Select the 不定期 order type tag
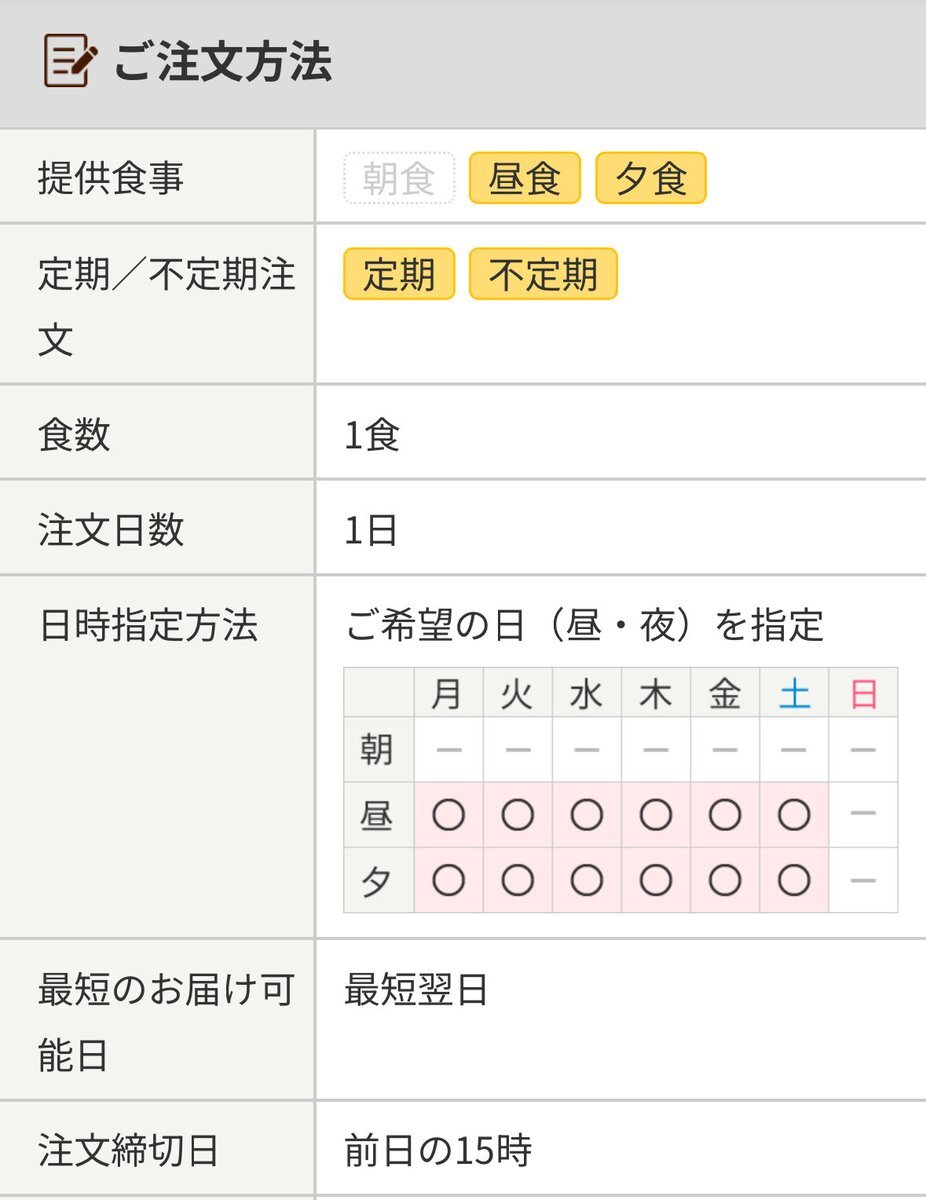 coord(543,275)
